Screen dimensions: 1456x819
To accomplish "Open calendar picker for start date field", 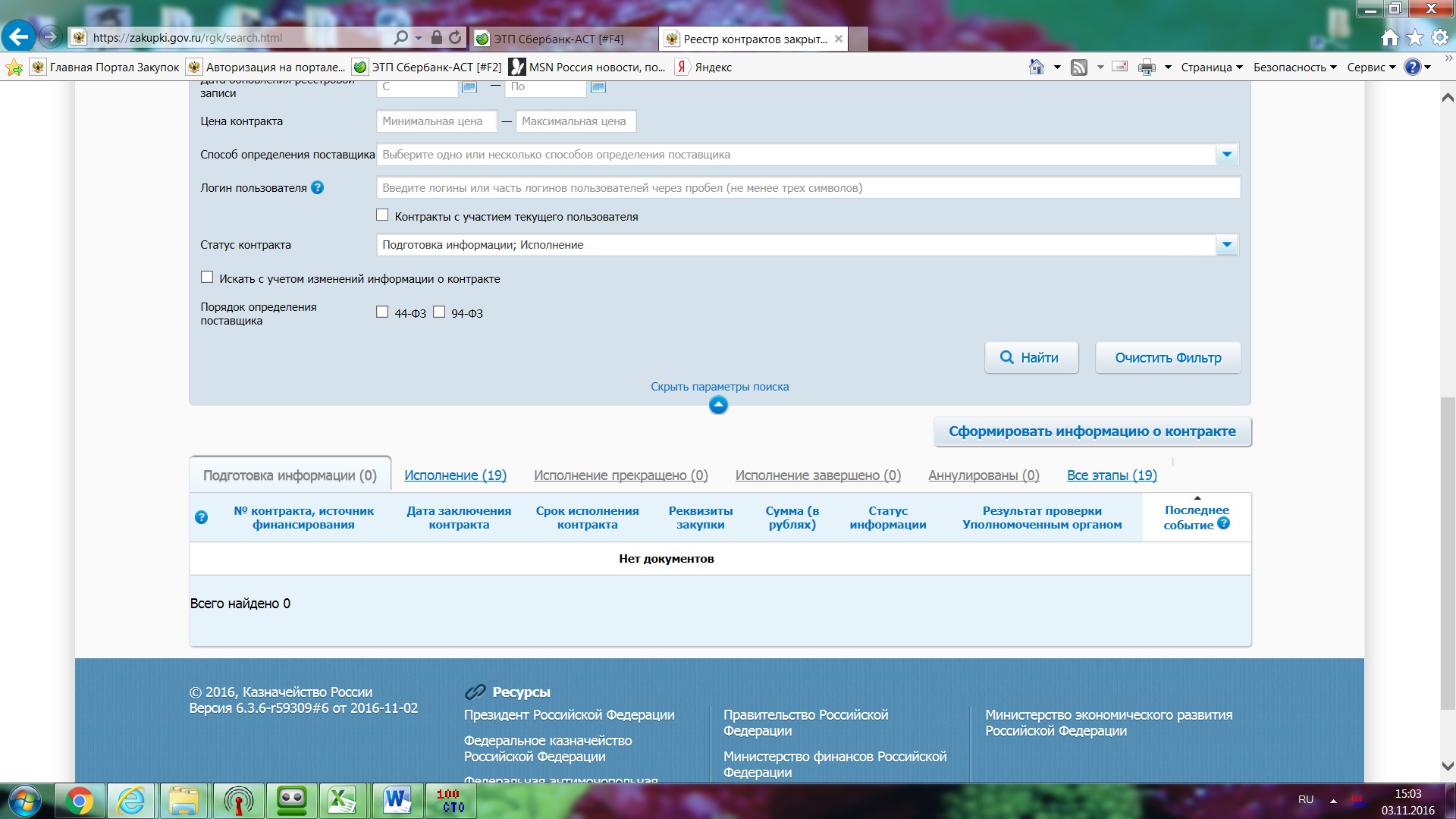I will (x=469, y=86).
